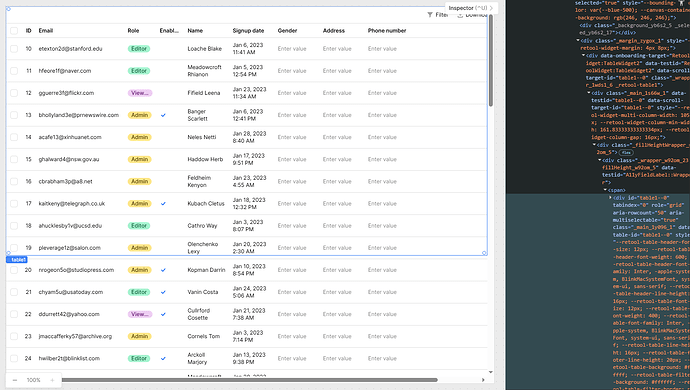Click the vertical scrollbar down arrow
Viewport: 690px width, 390px height.
click(x=491, y=372)
